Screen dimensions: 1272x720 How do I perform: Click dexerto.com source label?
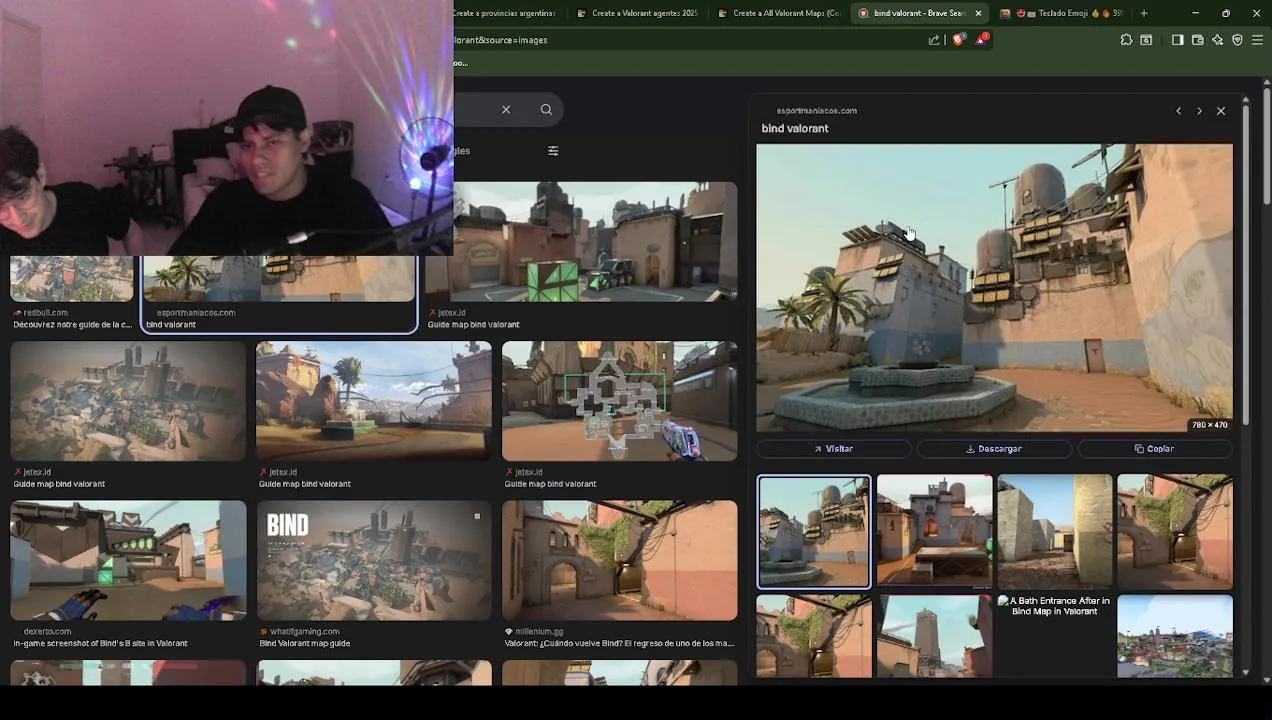[x=47, y=632]
